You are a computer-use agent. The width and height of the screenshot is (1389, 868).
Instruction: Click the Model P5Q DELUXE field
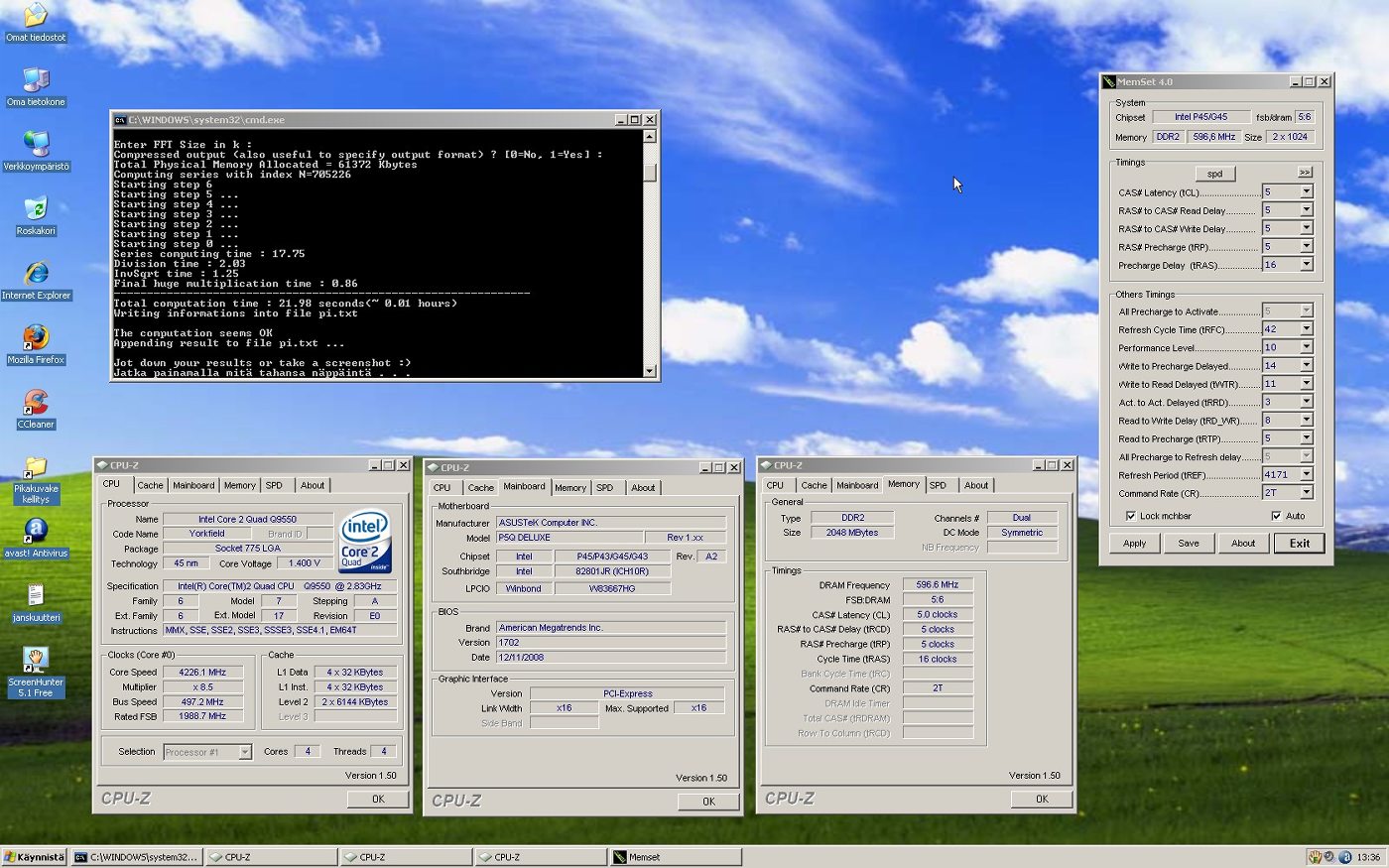pyautogui.click(x=568, y=538)
